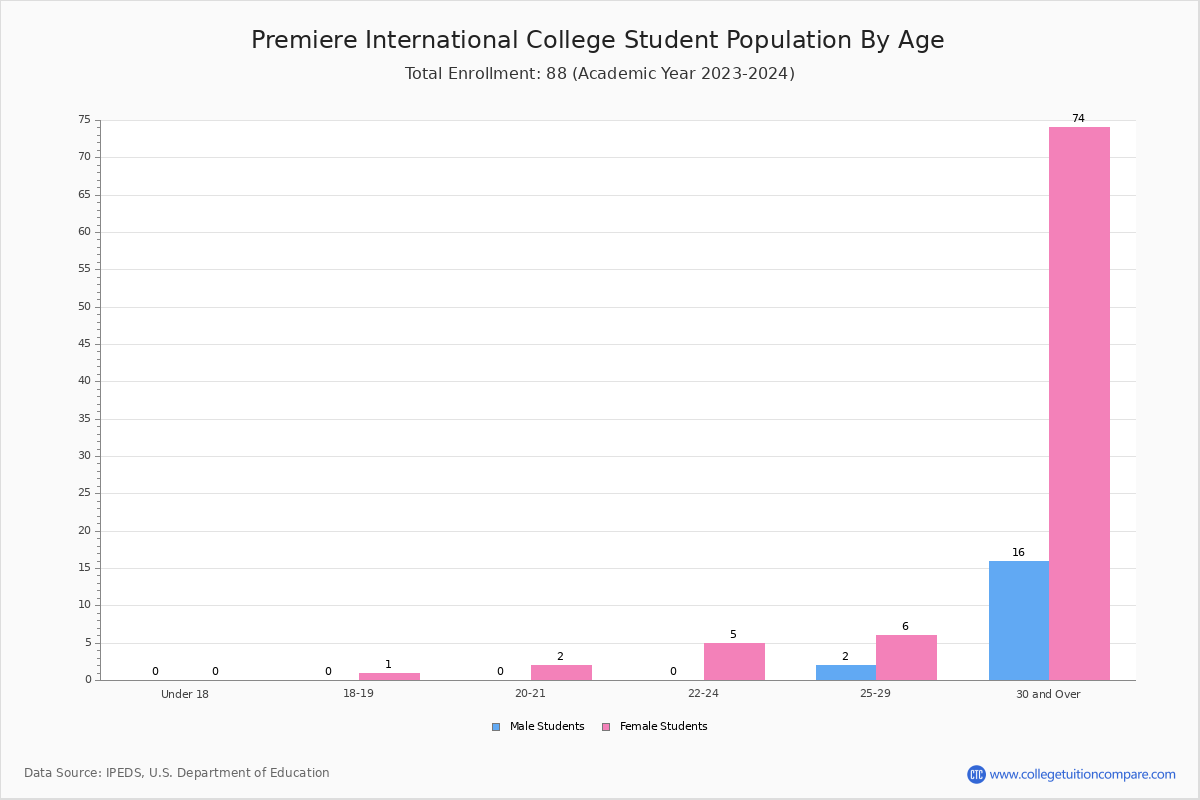This screenshot has height=800, width=1200.
Task: Open the www.collegetuitioncompare.com link
Action: point(1083,774)
